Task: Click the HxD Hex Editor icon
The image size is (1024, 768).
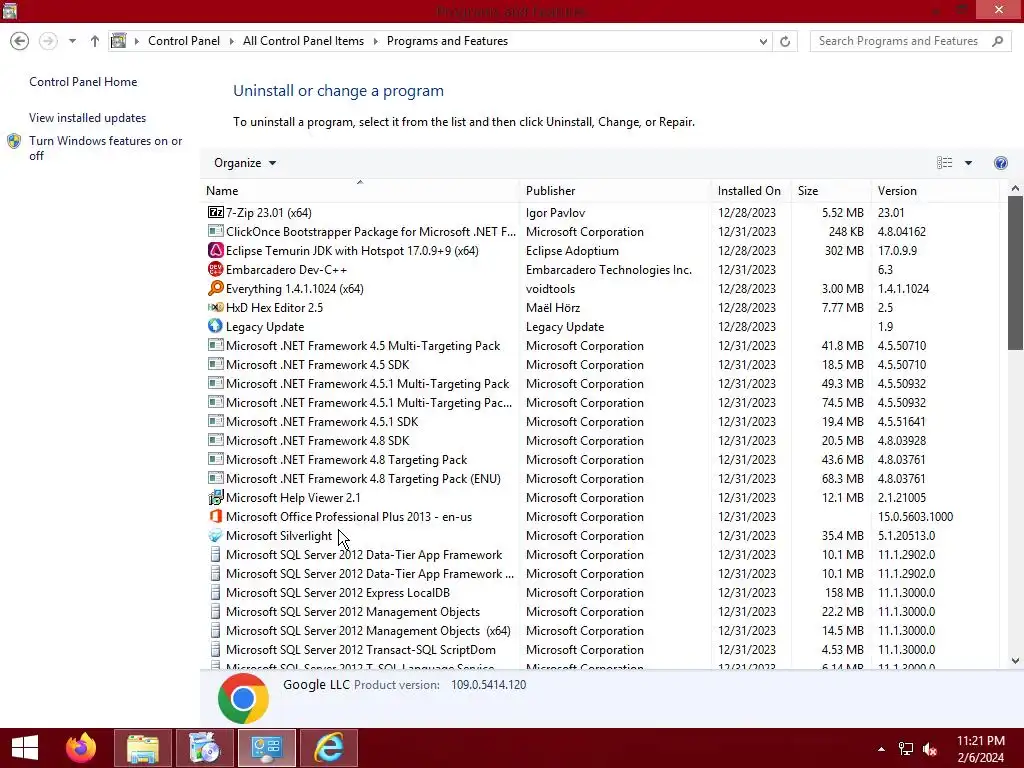Action: [215, 307]
